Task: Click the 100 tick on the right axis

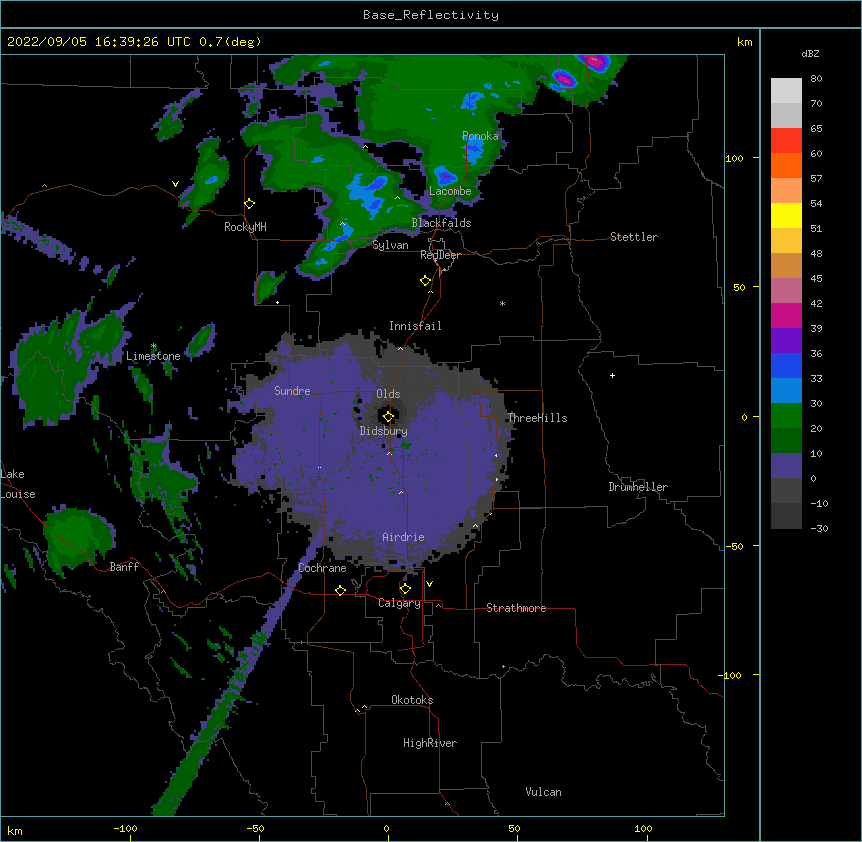Action: (734, 158)
